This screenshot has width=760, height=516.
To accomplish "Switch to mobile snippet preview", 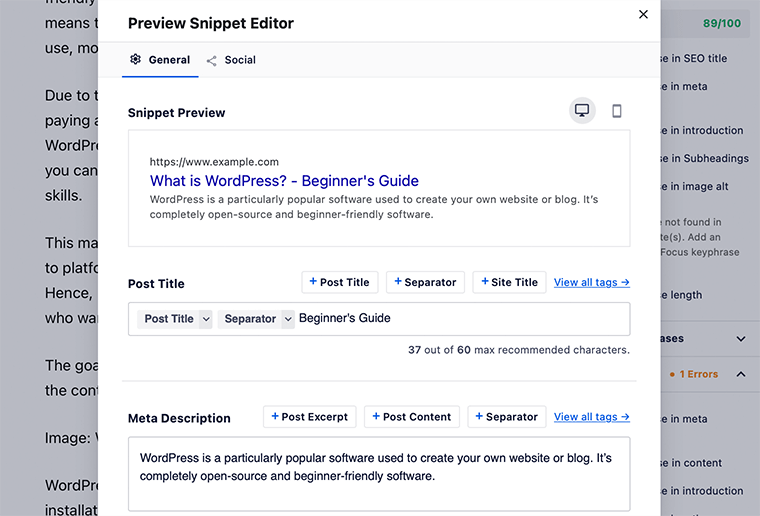I will click(x=617, y=111).
